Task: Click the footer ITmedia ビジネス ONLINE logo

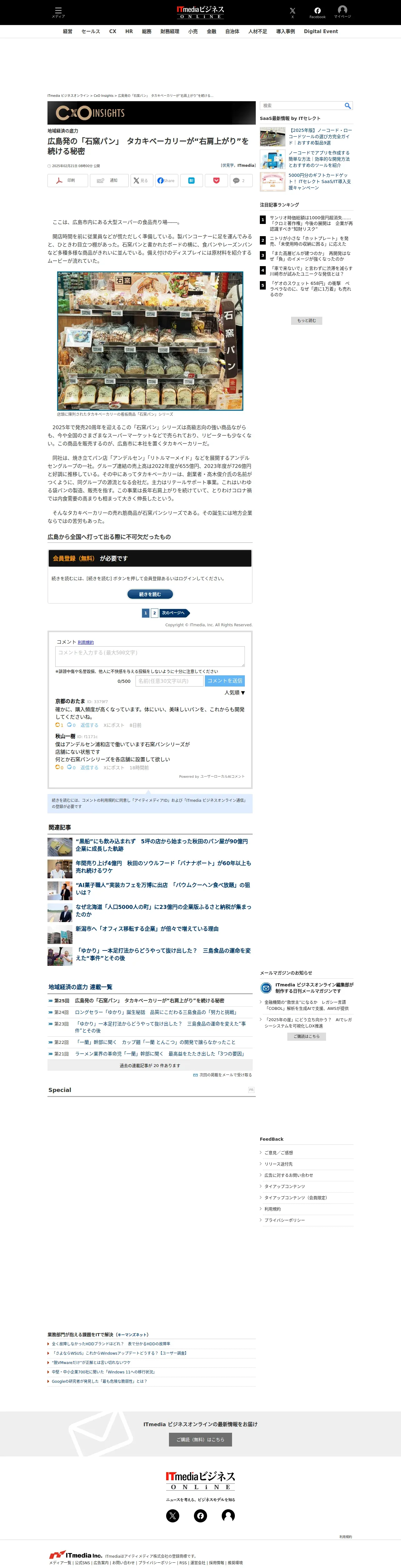Action: pos(200,1480)
